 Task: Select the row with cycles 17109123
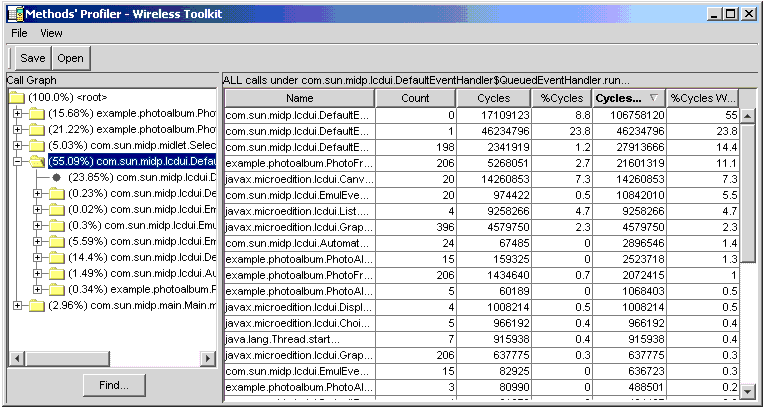click(482, 115)
